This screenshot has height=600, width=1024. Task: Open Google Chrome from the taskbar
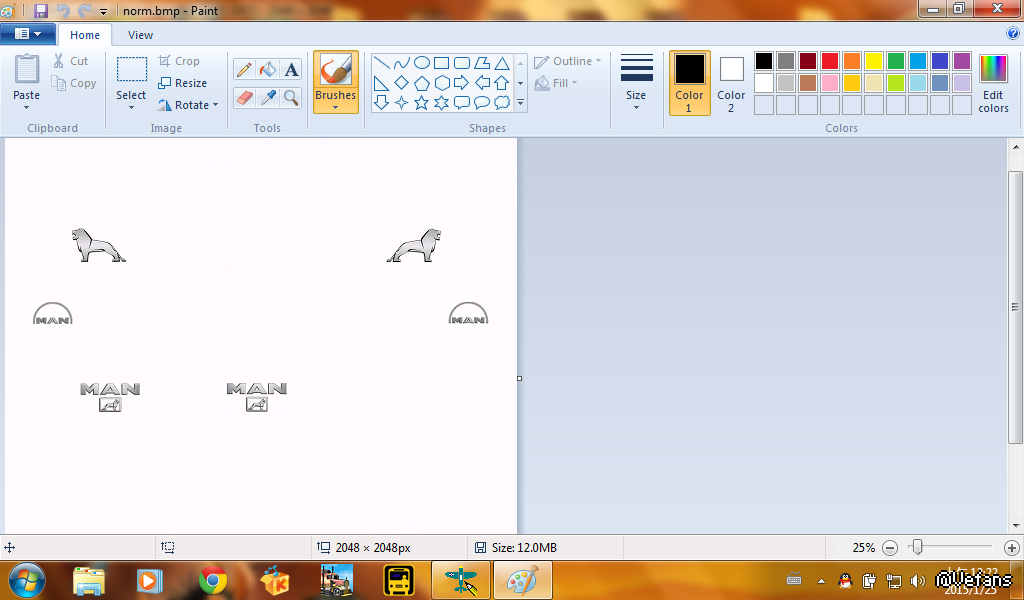coord(212,580)
